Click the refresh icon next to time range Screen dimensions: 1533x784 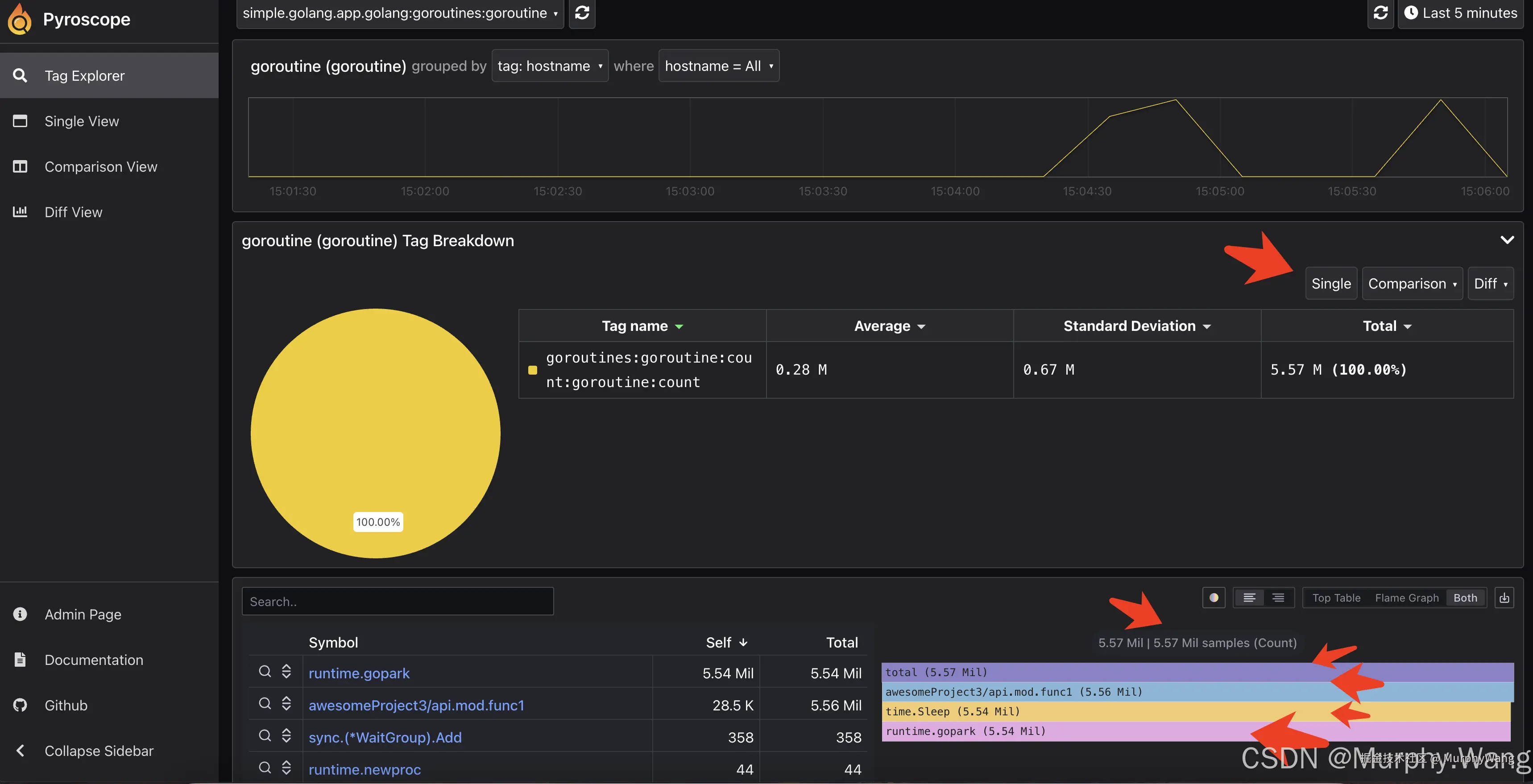click(1380, 12)
